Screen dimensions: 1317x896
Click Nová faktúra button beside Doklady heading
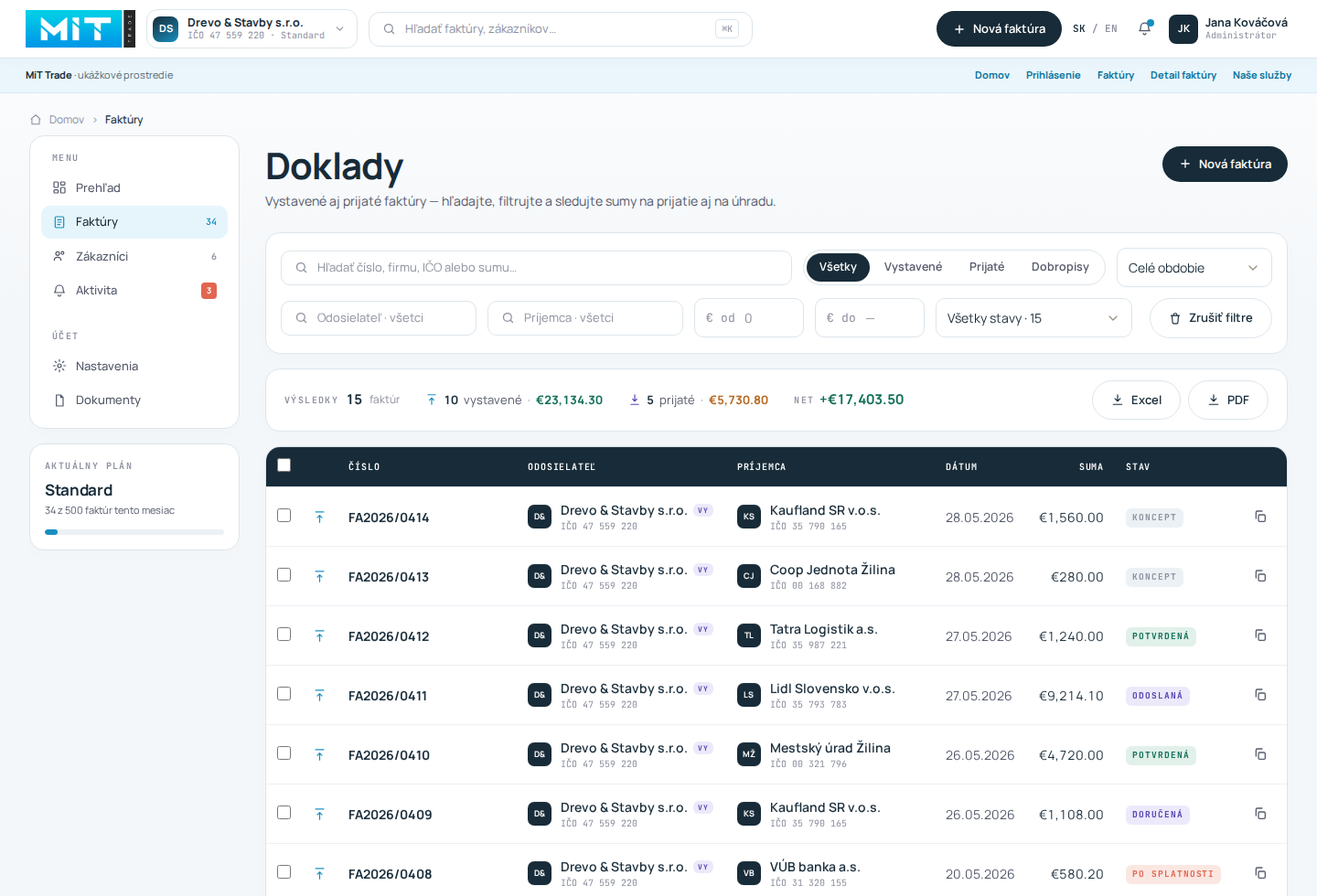pos(1225,164)
